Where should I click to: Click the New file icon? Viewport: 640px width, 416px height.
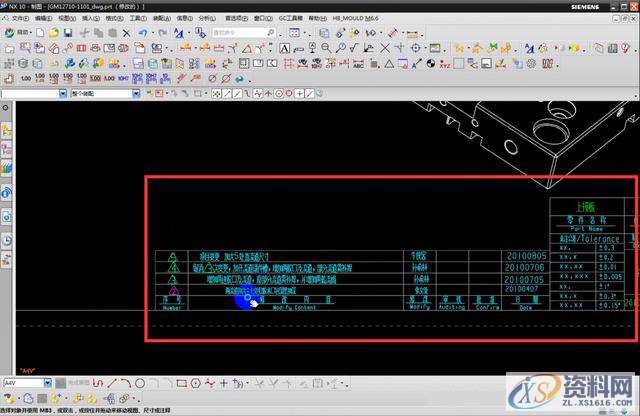pyautogui.click(x=40, y=32)
